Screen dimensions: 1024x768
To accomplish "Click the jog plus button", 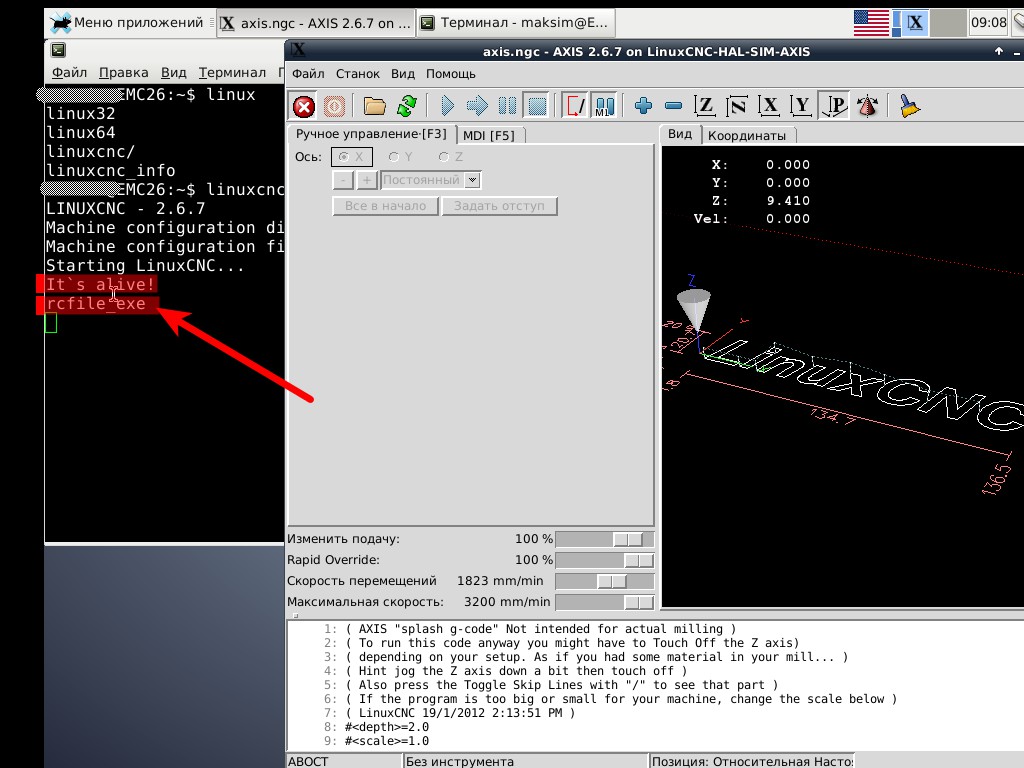I will (x=367, y=180).
